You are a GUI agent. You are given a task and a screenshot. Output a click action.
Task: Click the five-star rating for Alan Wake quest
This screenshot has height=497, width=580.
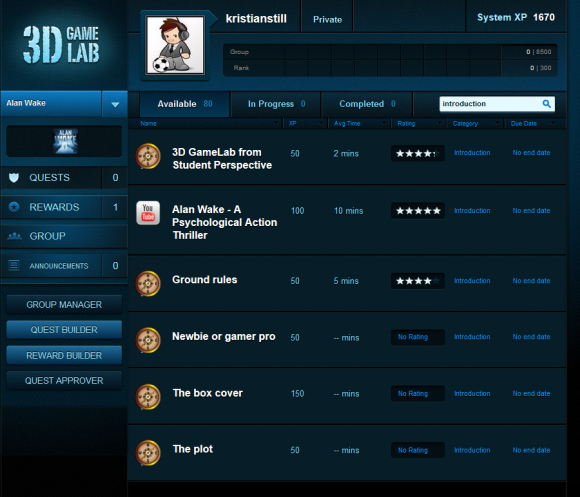click(x=418, y=211)
